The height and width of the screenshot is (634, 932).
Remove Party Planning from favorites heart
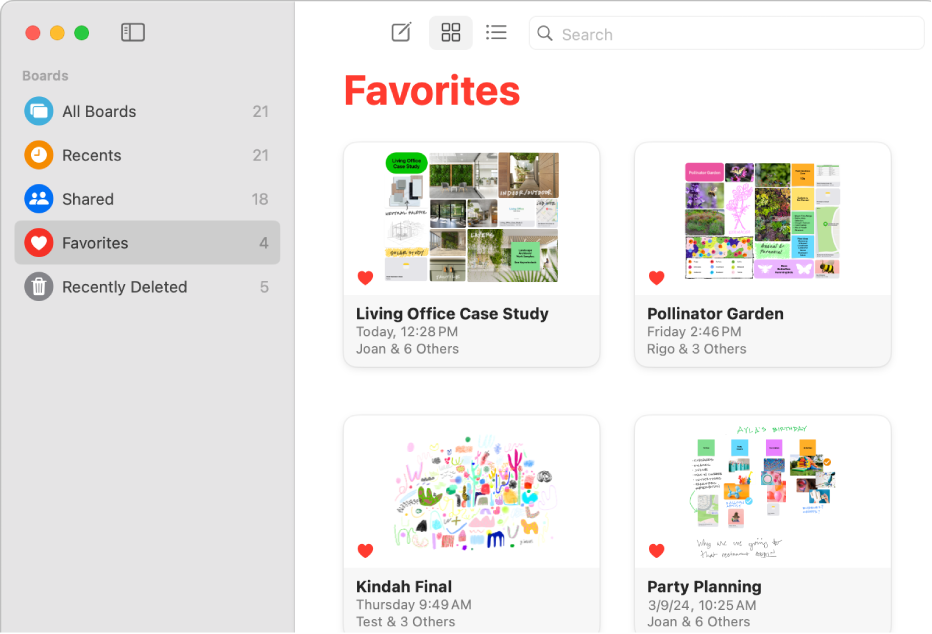(x=656, y=550)
